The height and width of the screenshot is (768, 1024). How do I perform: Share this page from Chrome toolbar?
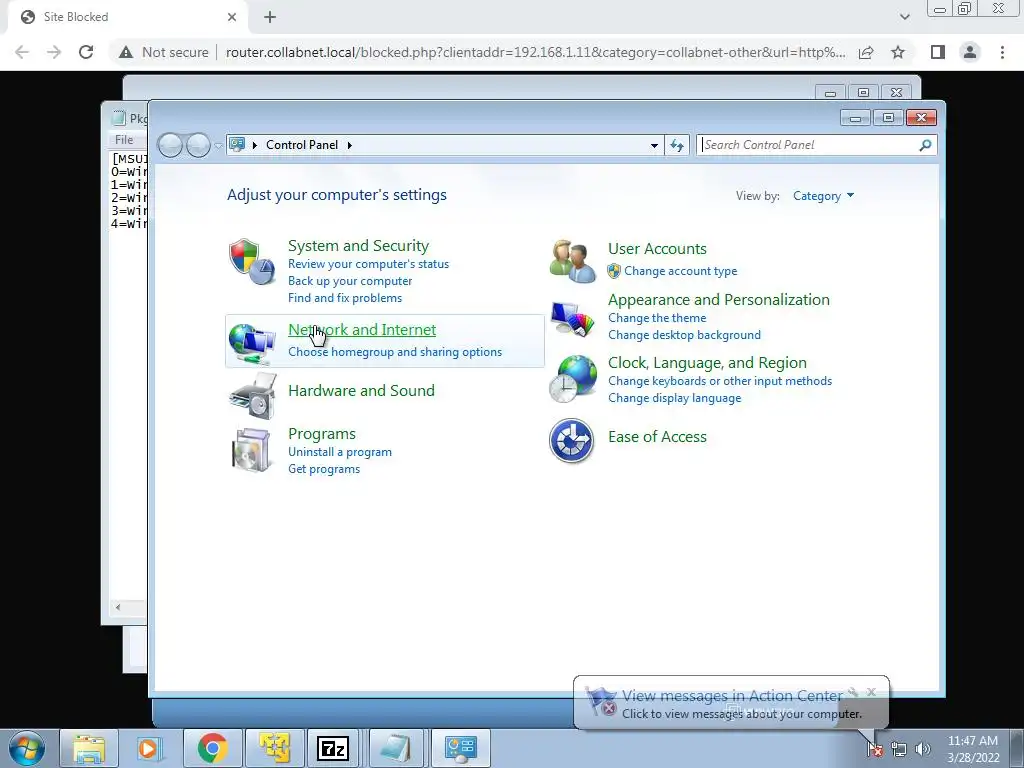[866, 52]
